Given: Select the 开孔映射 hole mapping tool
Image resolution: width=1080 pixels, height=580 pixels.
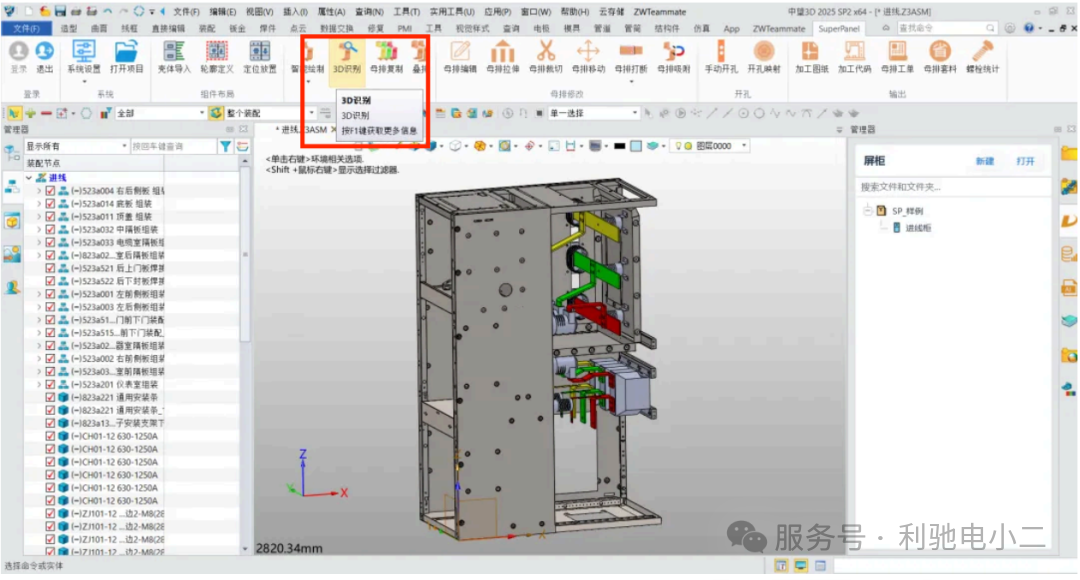Looking at the screenshot, I should tap(764, 56).
